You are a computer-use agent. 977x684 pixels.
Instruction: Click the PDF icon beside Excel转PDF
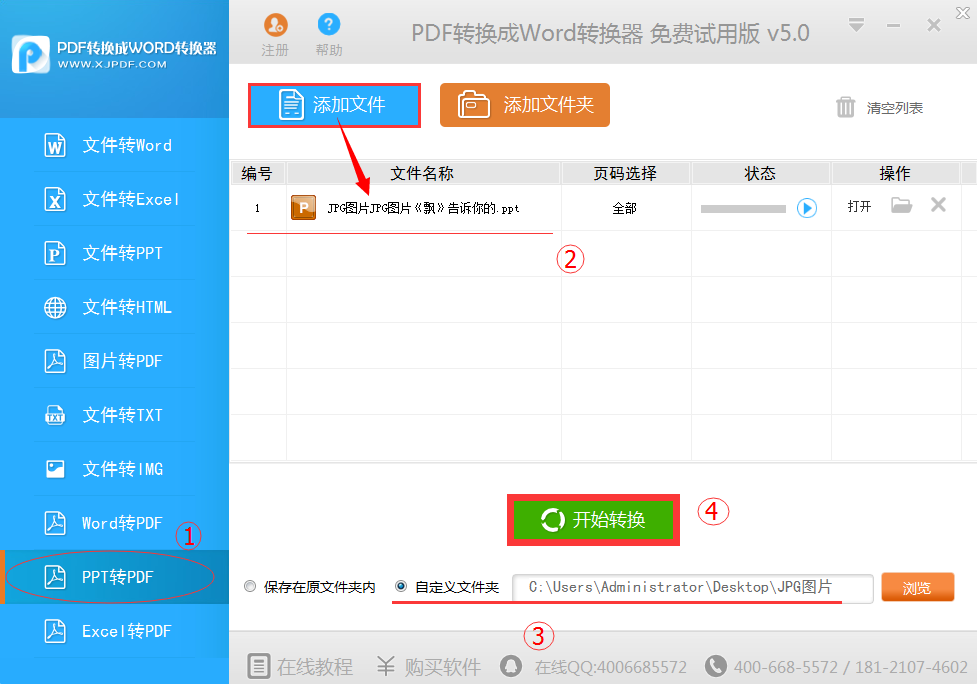(55, 631)
